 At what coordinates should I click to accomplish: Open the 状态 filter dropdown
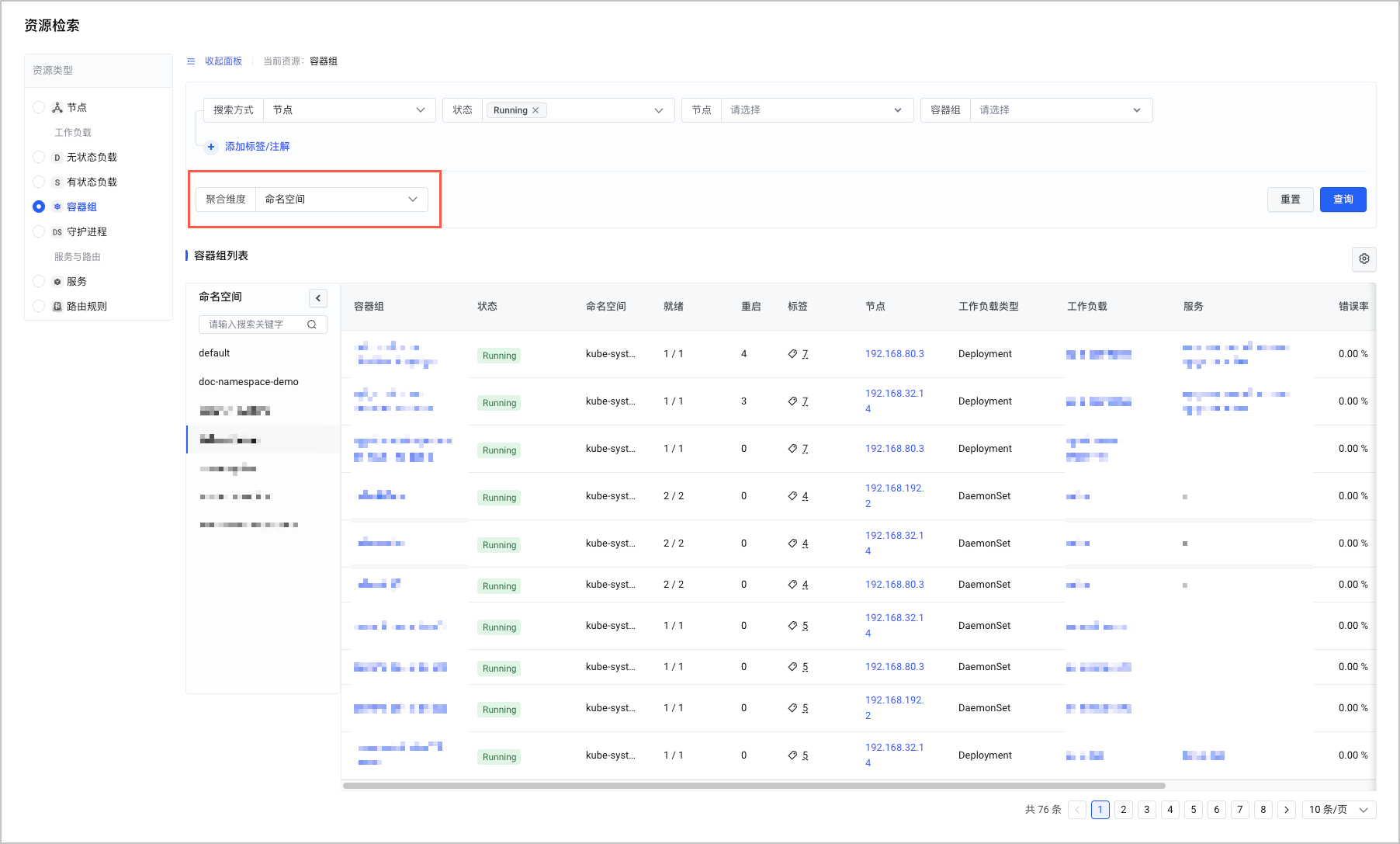point(578,110)
